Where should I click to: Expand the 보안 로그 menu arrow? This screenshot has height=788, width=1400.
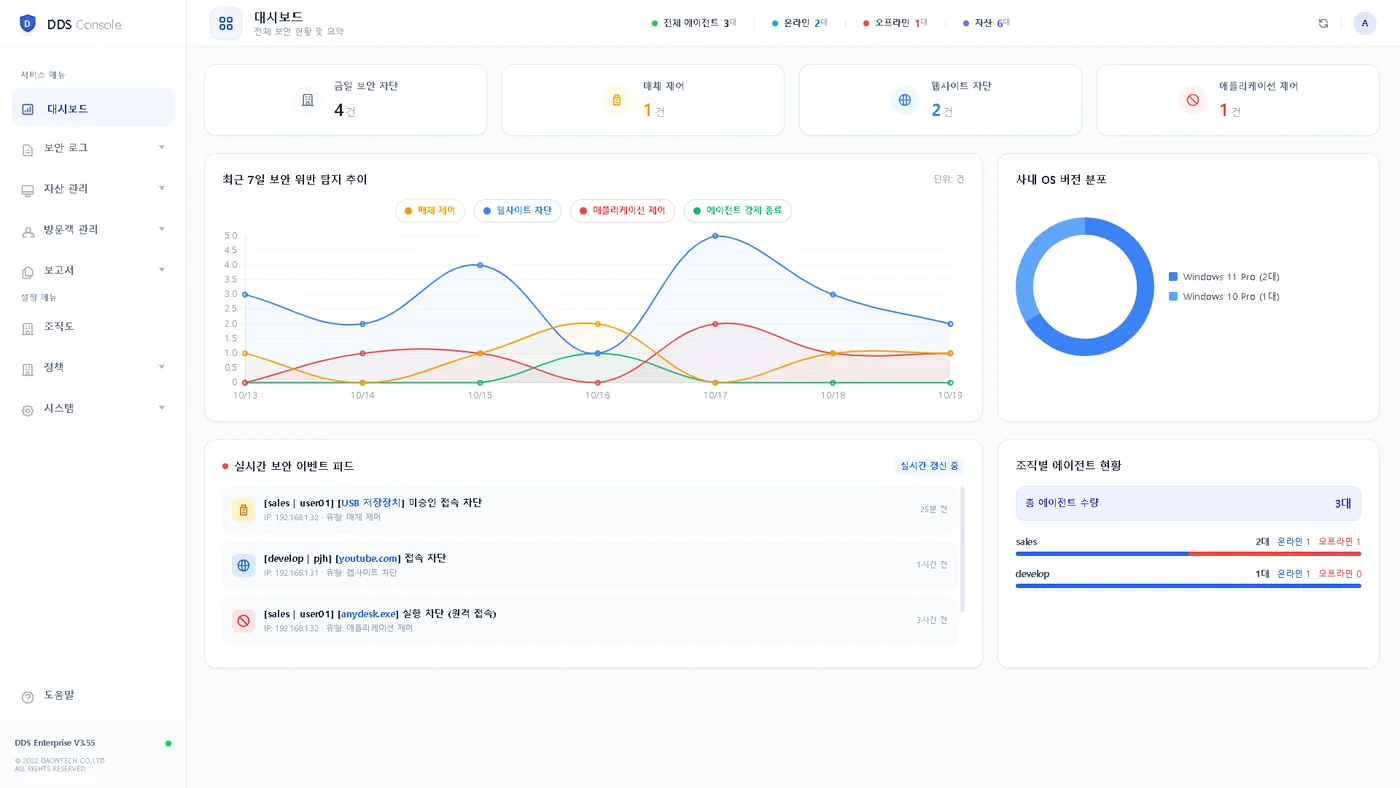162,148
